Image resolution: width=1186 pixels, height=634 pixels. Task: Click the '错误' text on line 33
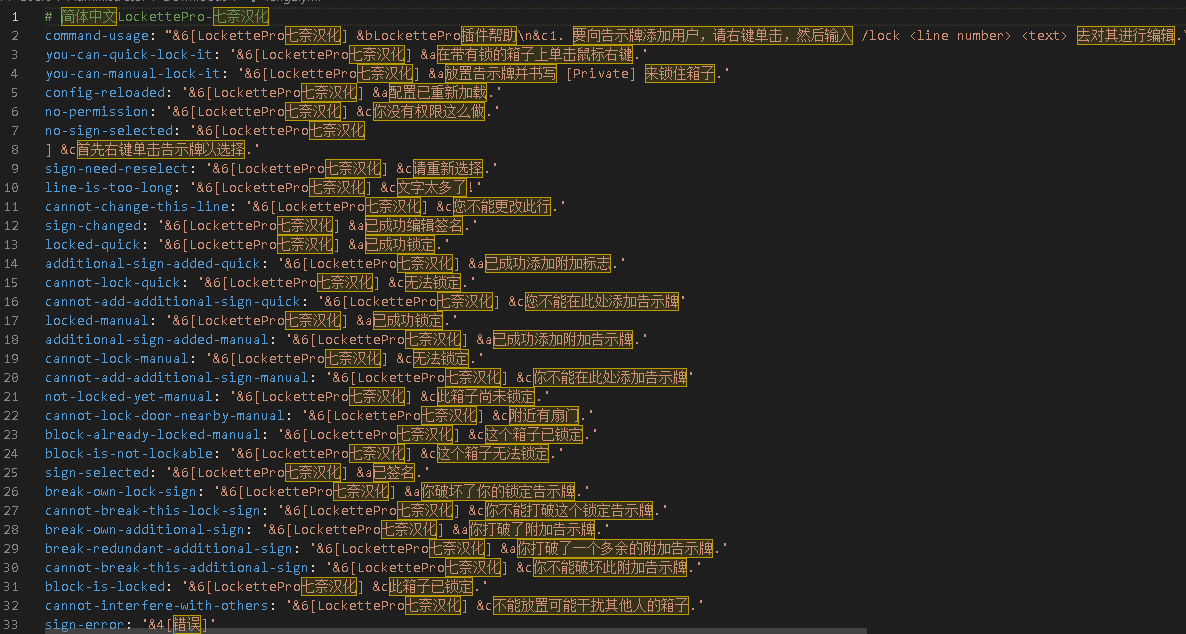188,624
